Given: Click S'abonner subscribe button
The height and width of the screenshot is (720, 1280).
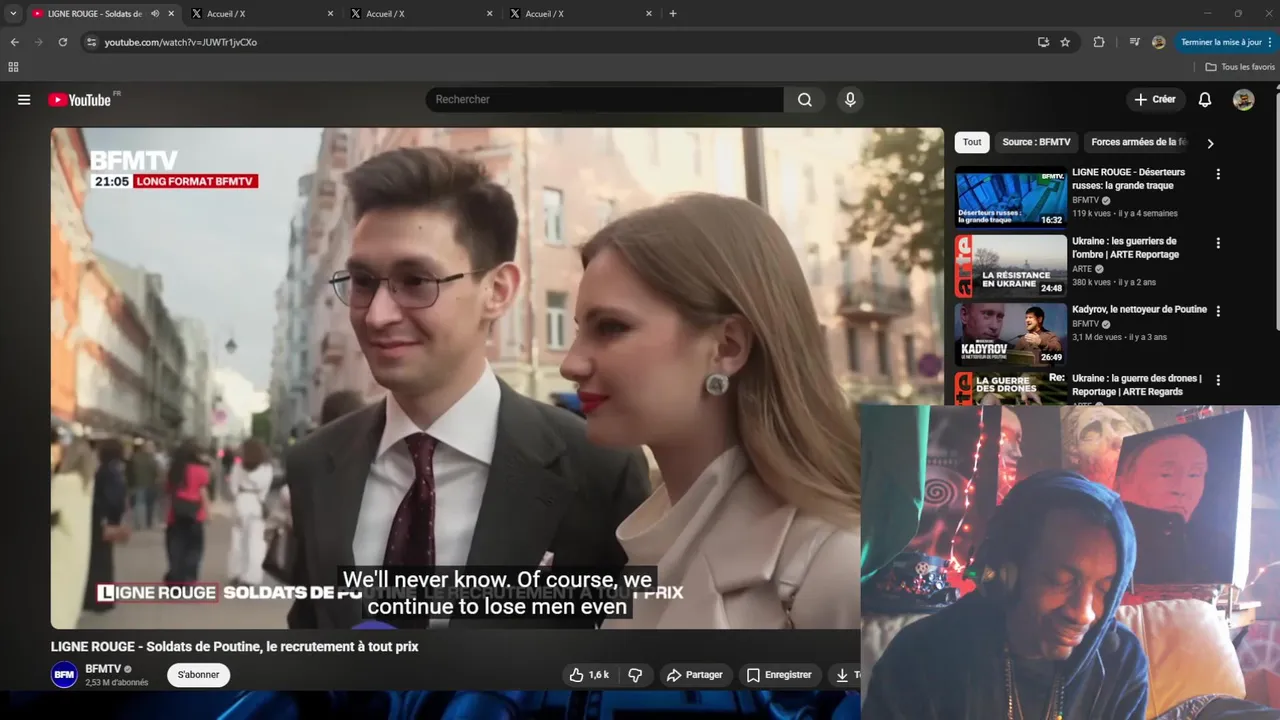Looking at the screenshot, I should tap(198, 675).
